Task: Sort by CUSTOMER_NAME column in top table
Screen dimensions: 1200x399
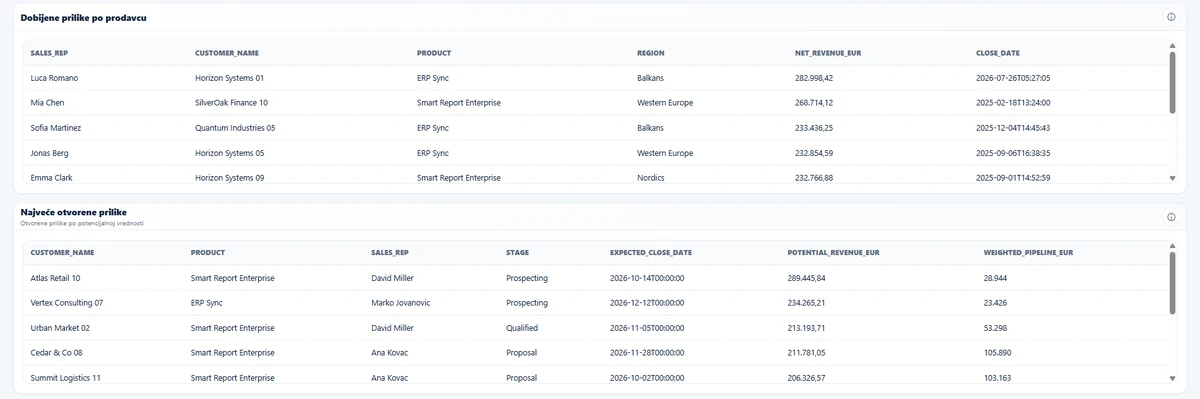Action: pyautogui.click(x=227, y=53)
